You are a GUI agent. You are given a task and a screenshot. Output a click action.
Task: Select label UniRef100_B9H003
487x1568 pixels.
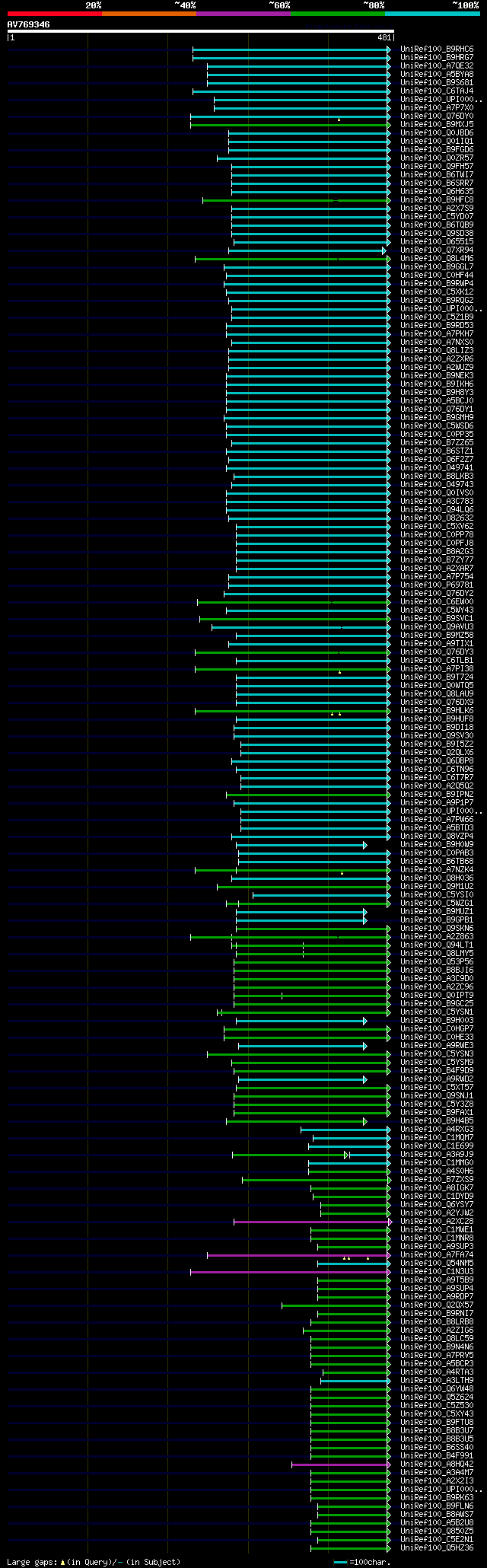[x=437, y=1021]
